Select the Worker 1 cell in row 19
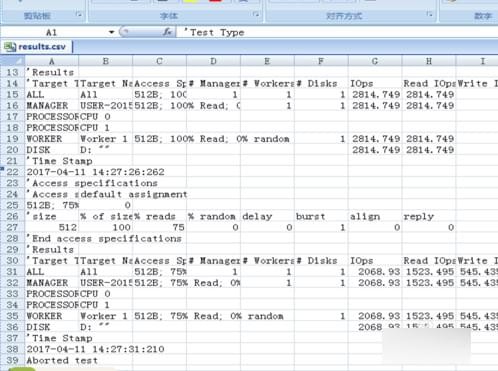The width and height of the screenshot is (498, 371). click(106, 139)
